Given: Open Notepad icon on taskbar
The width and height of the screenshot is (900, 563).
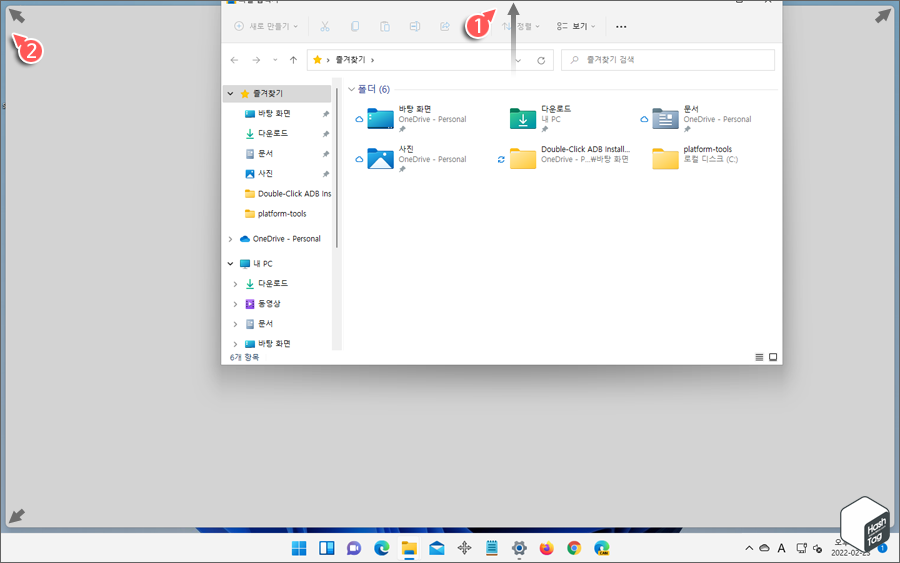Looking at the screenshot, I should (x=492, y=548).
